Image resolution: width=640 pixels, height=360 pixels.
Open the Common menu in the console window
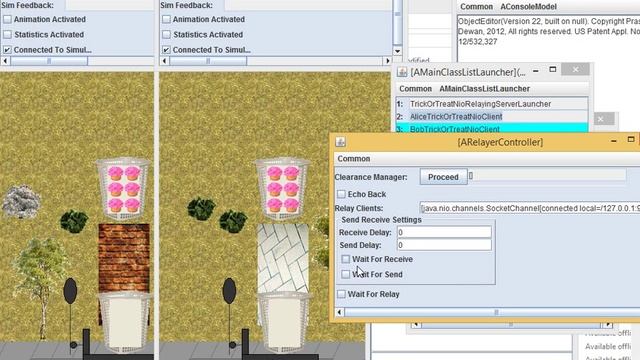(x=476, y=7)
